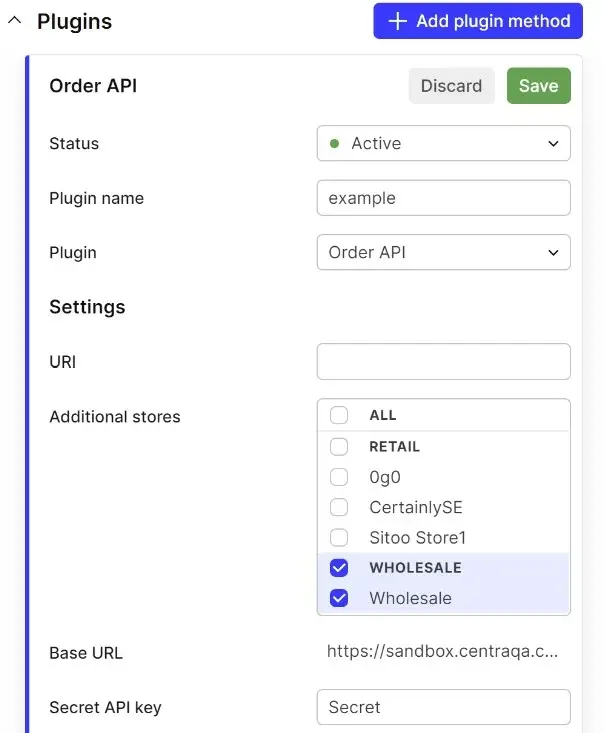
Task: Enable the 0g0 store checkbox
Action: 339,477
